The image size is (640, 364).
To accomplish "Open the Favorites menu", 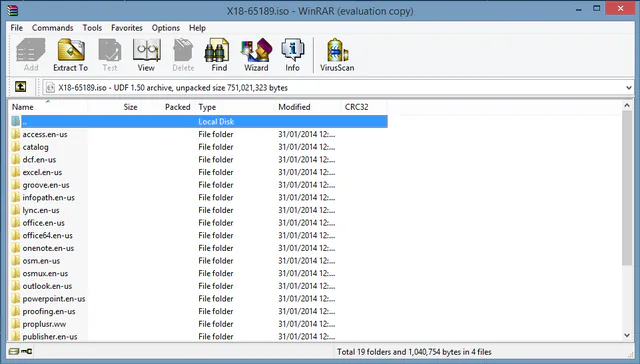I will [127, 28].
